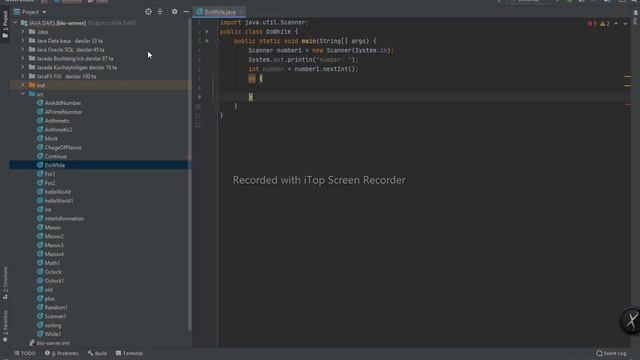640x360 pixels.
Task: Jump to next highlighted error arrow
Action: [x=625, y=24]
